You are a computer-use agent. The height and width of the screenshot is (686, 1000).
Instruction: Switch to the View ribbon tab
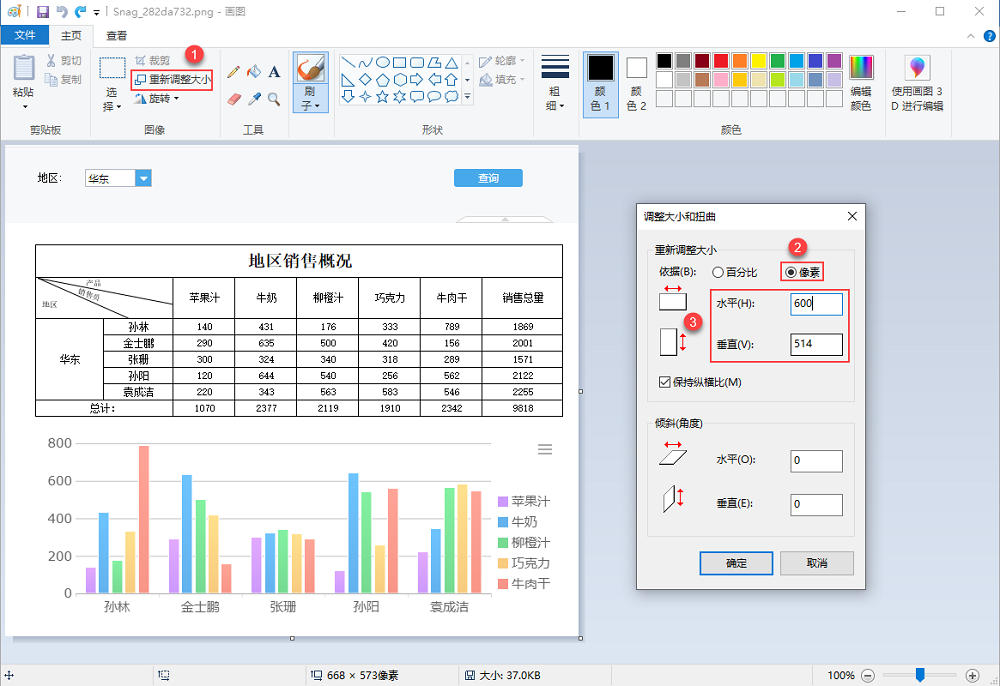pos(117,36)
